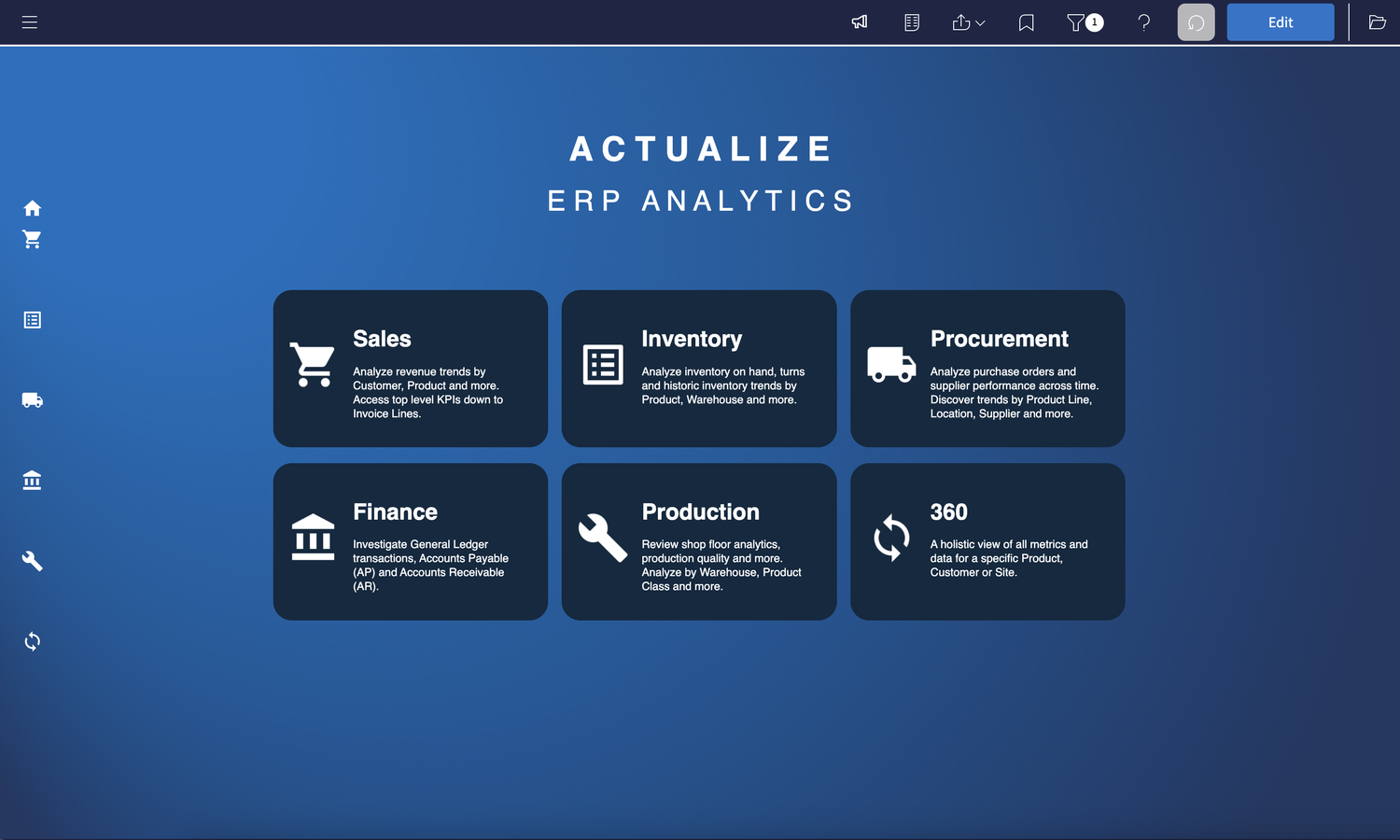Click the ACTUALIZE heading text
Image resolution: width=1400 pixels, height=840 pixels.
coord(701,149)
